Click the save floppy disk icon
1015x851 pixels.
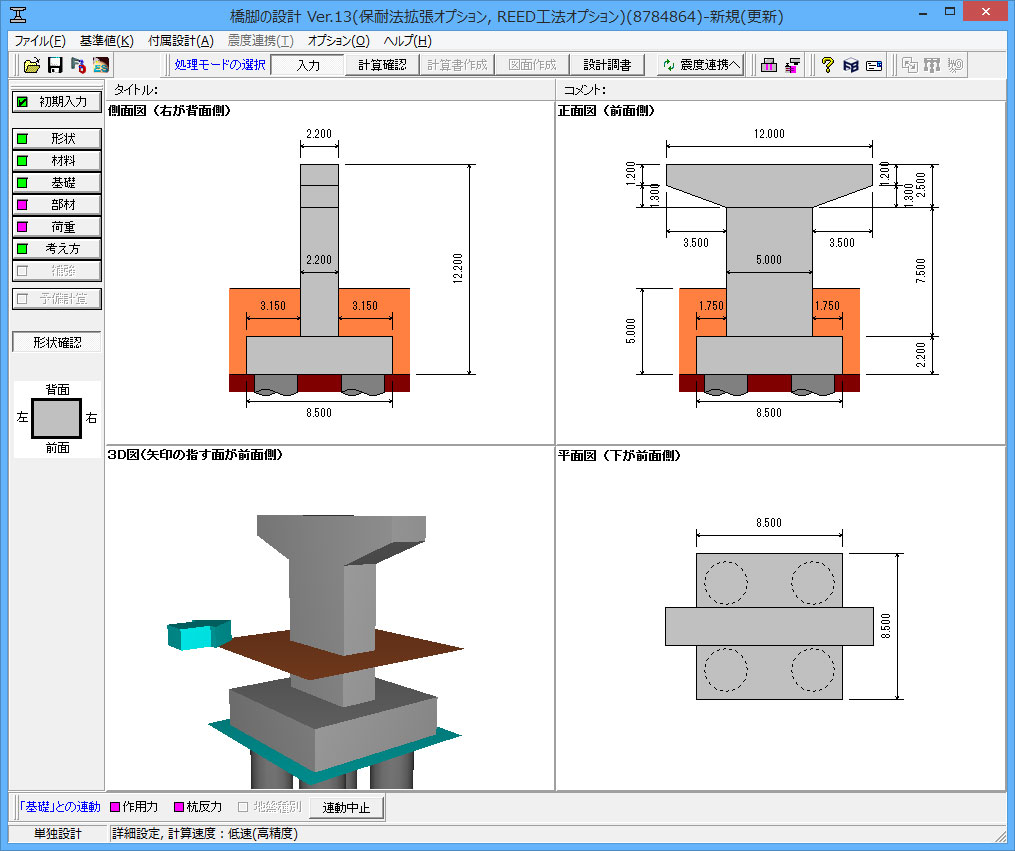[55, 65]
